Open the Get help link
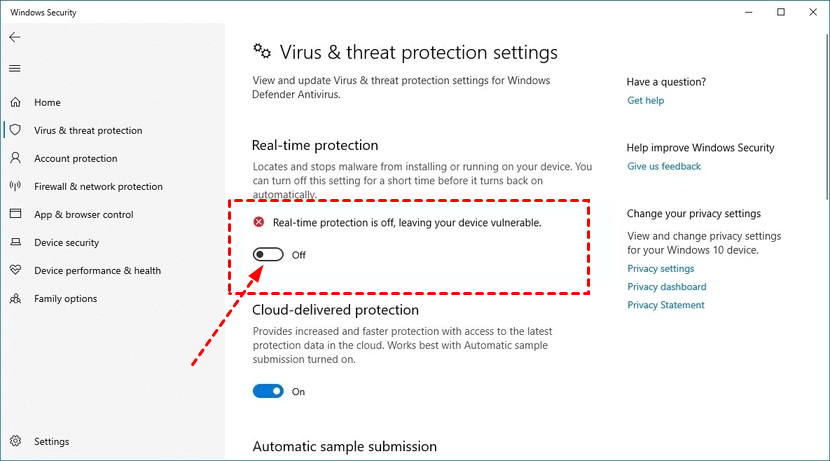830x461 pixels. (645, 101)
